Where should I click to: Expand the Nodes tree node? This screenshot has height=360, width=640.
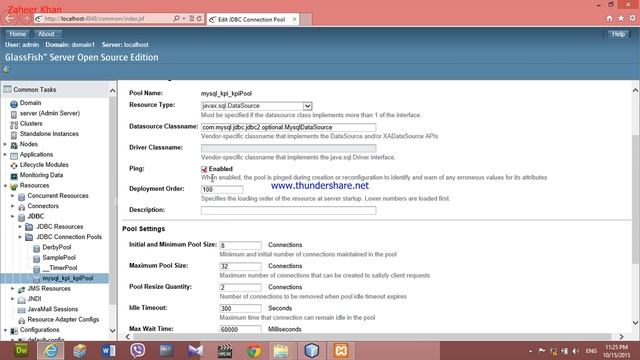(5, 144)
